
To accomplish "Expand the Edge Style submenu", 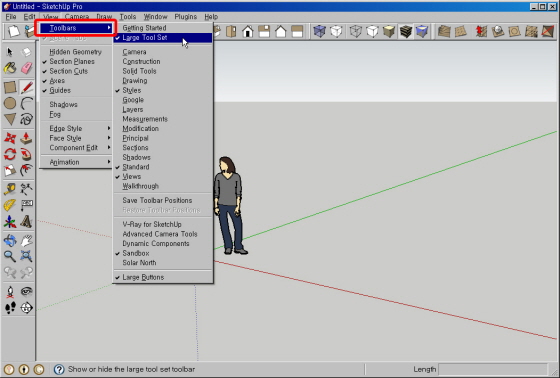I will pyautogui.click(x=76, y=128).
